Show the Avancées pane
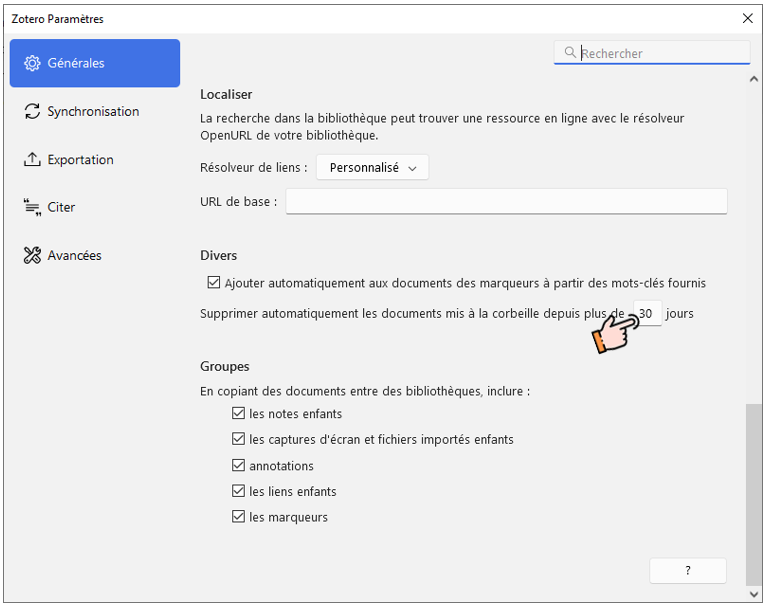This screenshot has width=766, height=604. tap(95, 255)
